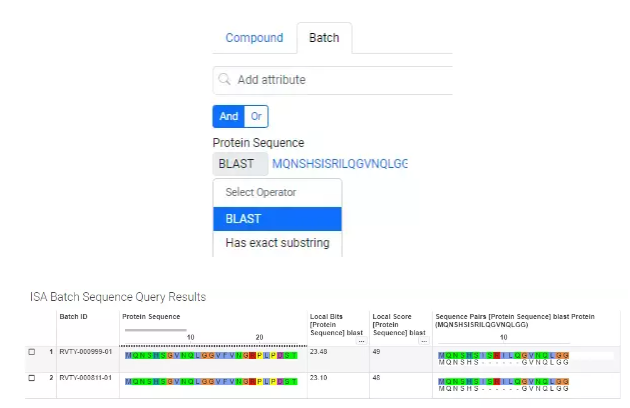
Task: Click the magnifier icon in Add attribute
Action: coord(225,80)
